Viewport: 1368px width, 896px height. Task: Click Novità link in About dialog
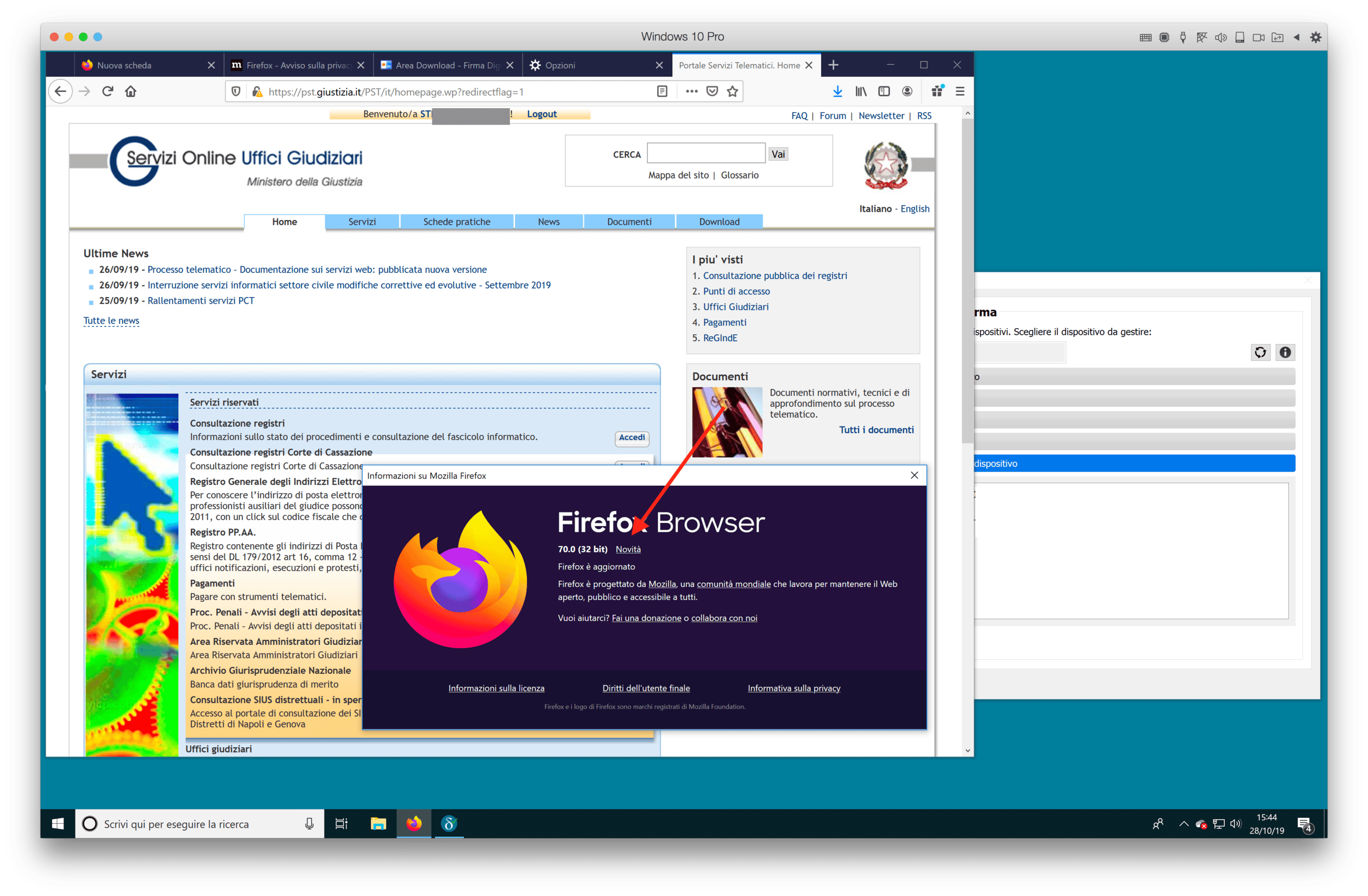[628, 549]
